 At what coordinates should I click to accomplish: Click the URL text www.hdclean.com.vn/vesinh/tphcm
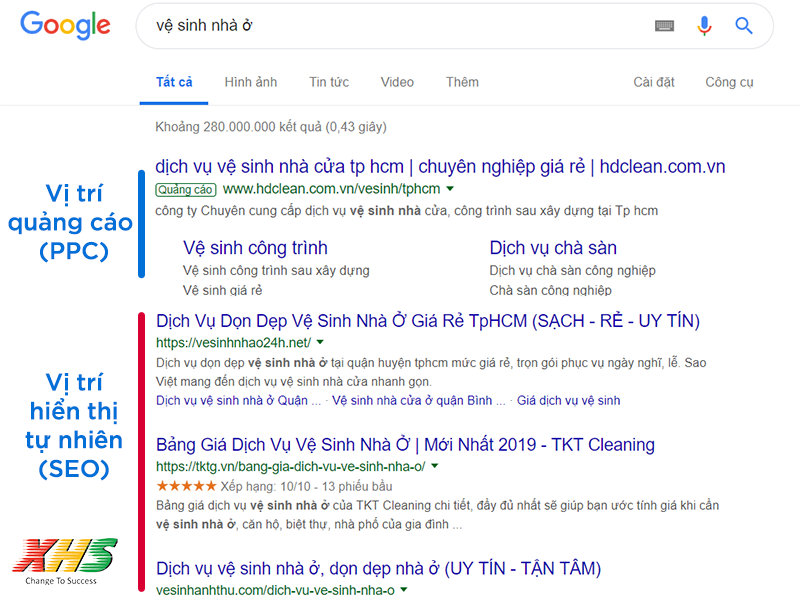click(x=332, y=189)
